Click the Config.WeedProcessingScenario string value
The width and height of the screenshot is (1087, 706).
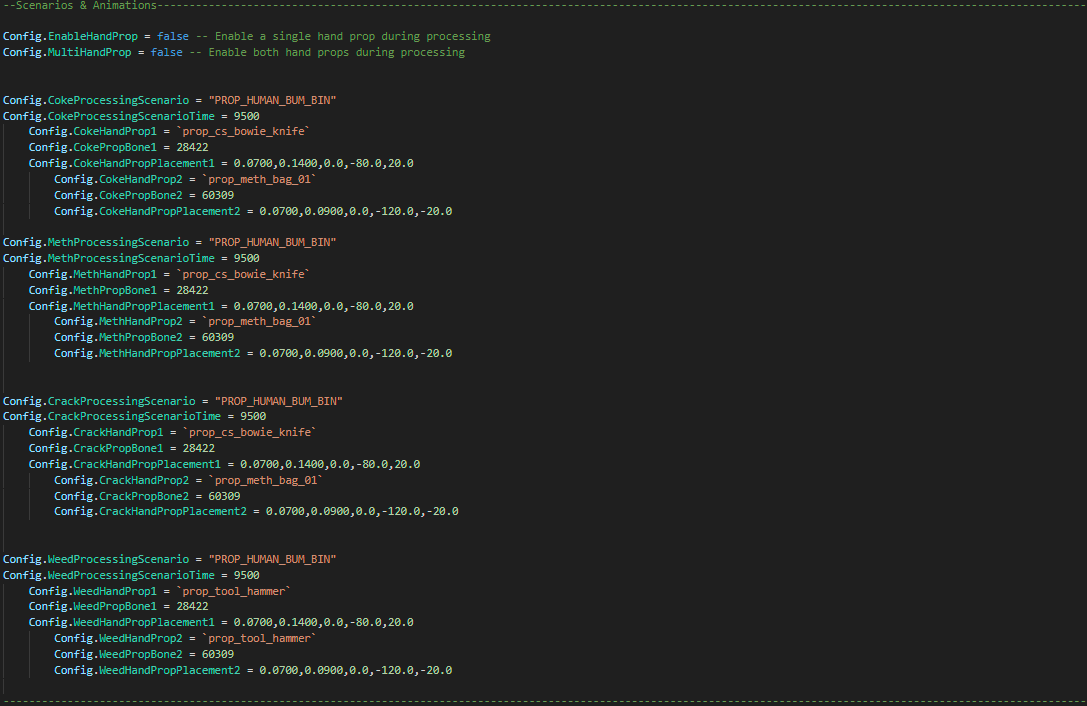tap(272, 559)
